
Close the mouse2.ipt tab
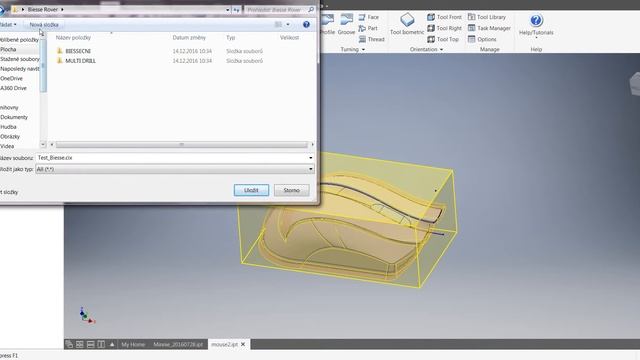243,344
